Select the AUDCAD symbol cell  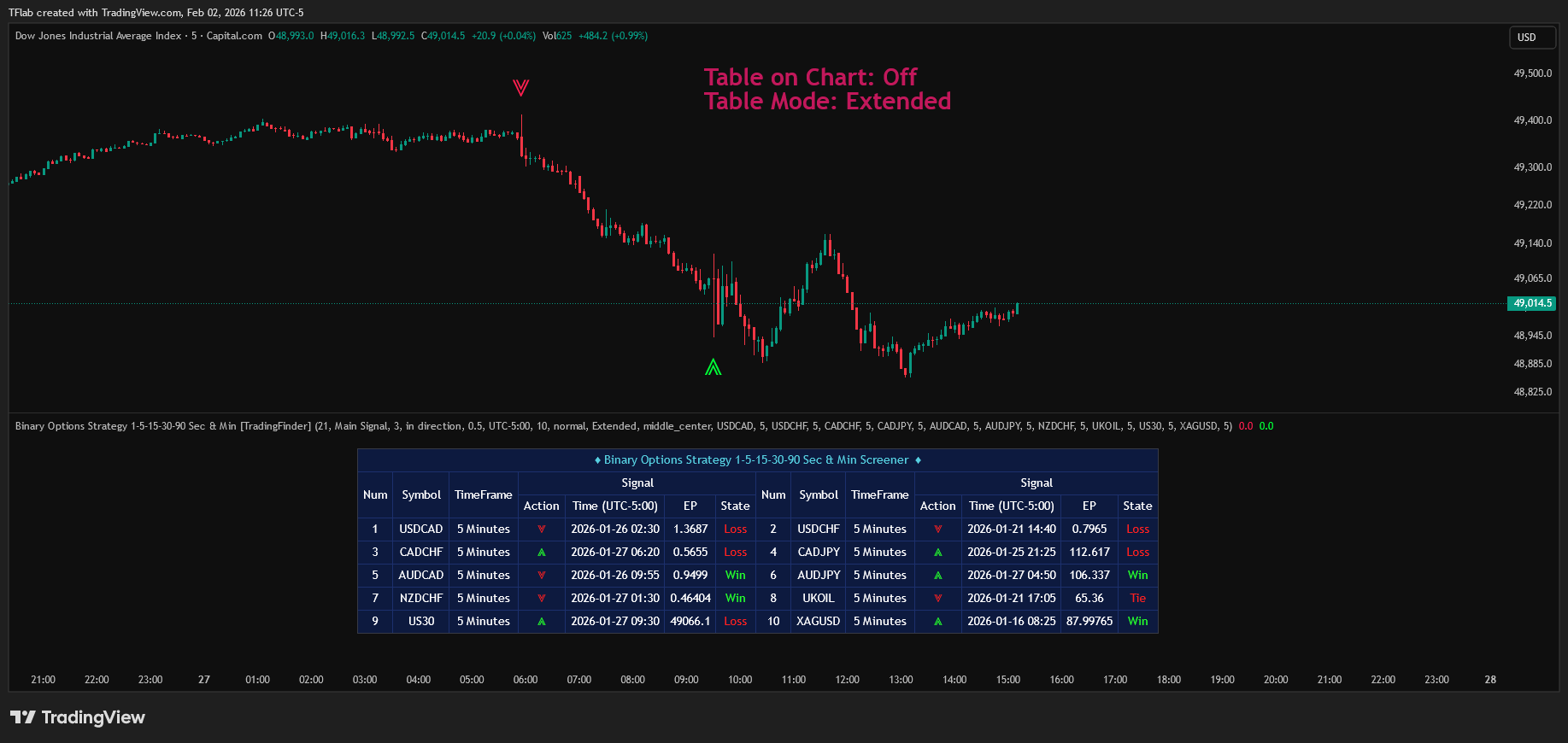[421, 576]
